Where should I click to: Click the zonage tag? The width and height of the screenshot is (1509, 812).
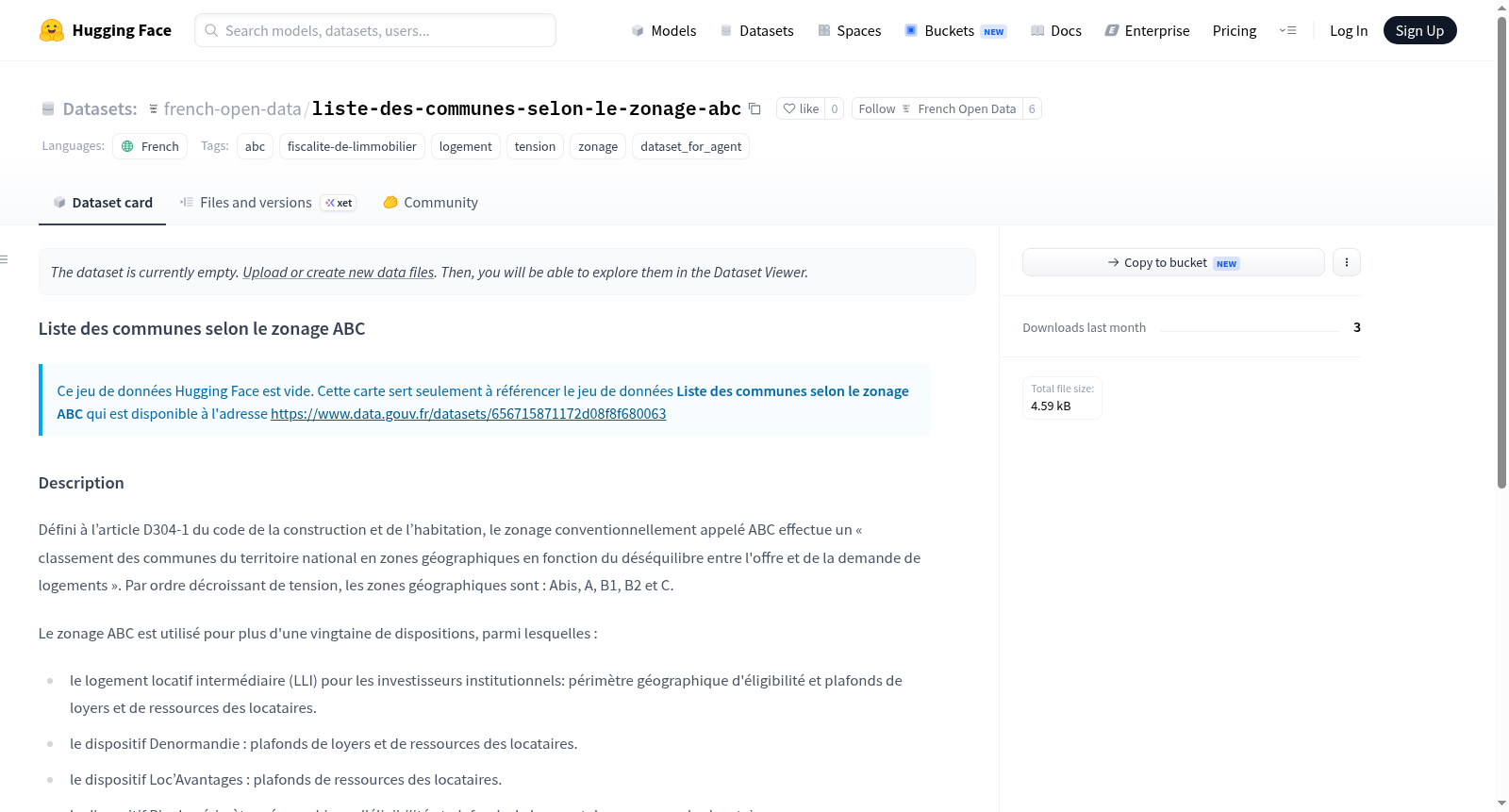point(598,146)
